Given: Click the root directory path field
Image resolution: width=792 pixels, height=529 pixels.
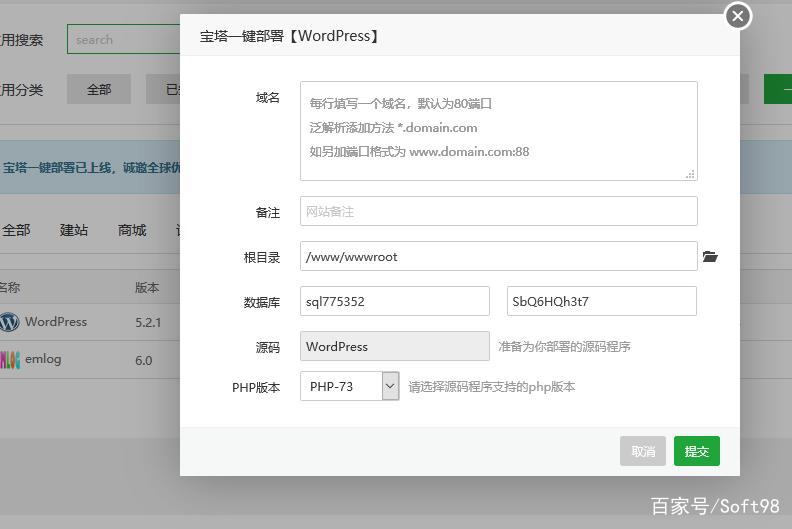Looking at the screenshot, I should 499,256.
